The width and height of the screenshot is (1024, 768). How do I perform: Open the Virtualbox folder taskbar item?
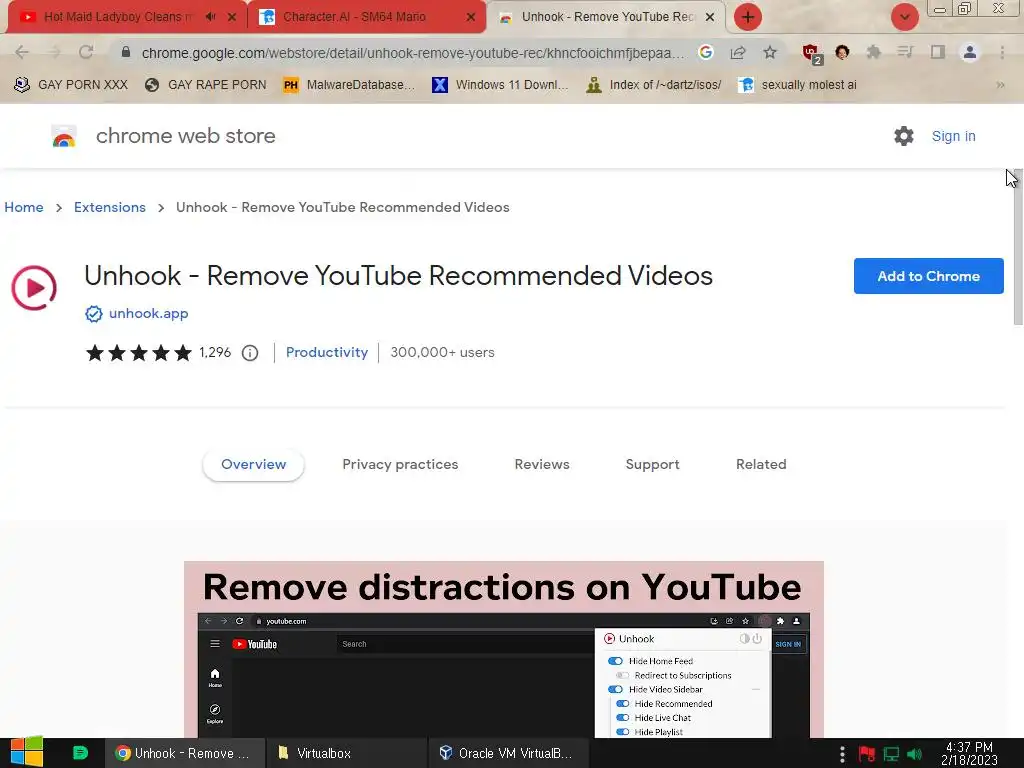tap(346, 753)
